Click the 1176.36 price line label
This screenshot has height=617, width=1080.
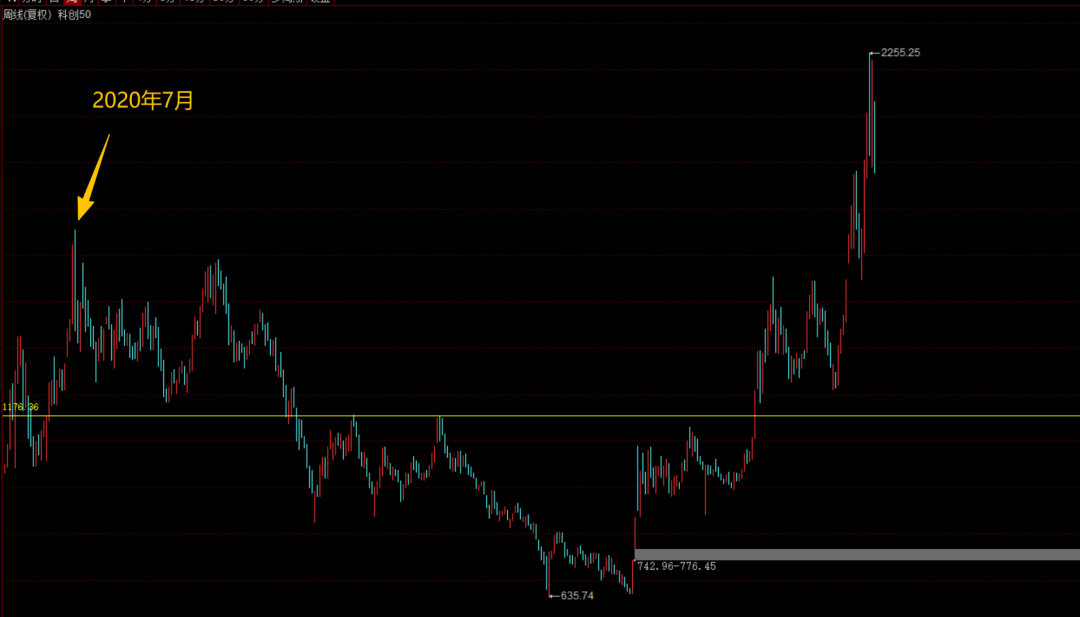coord(21,407)
